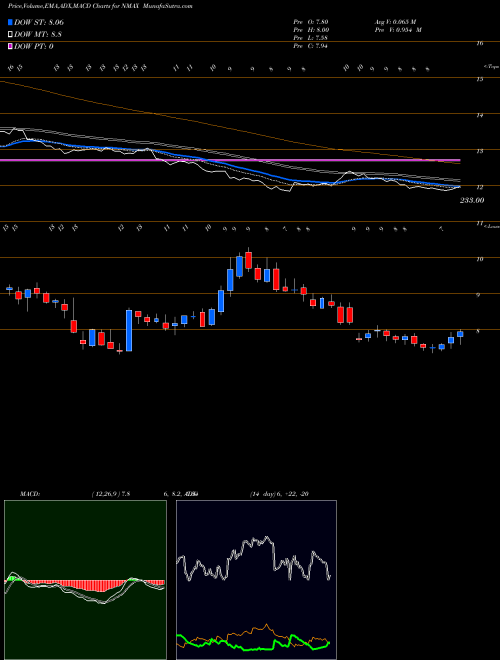This screenshot has height=660, width=500.
Task: Click the tall blue candlestick rising from 7.5
Action: point(129,330)
